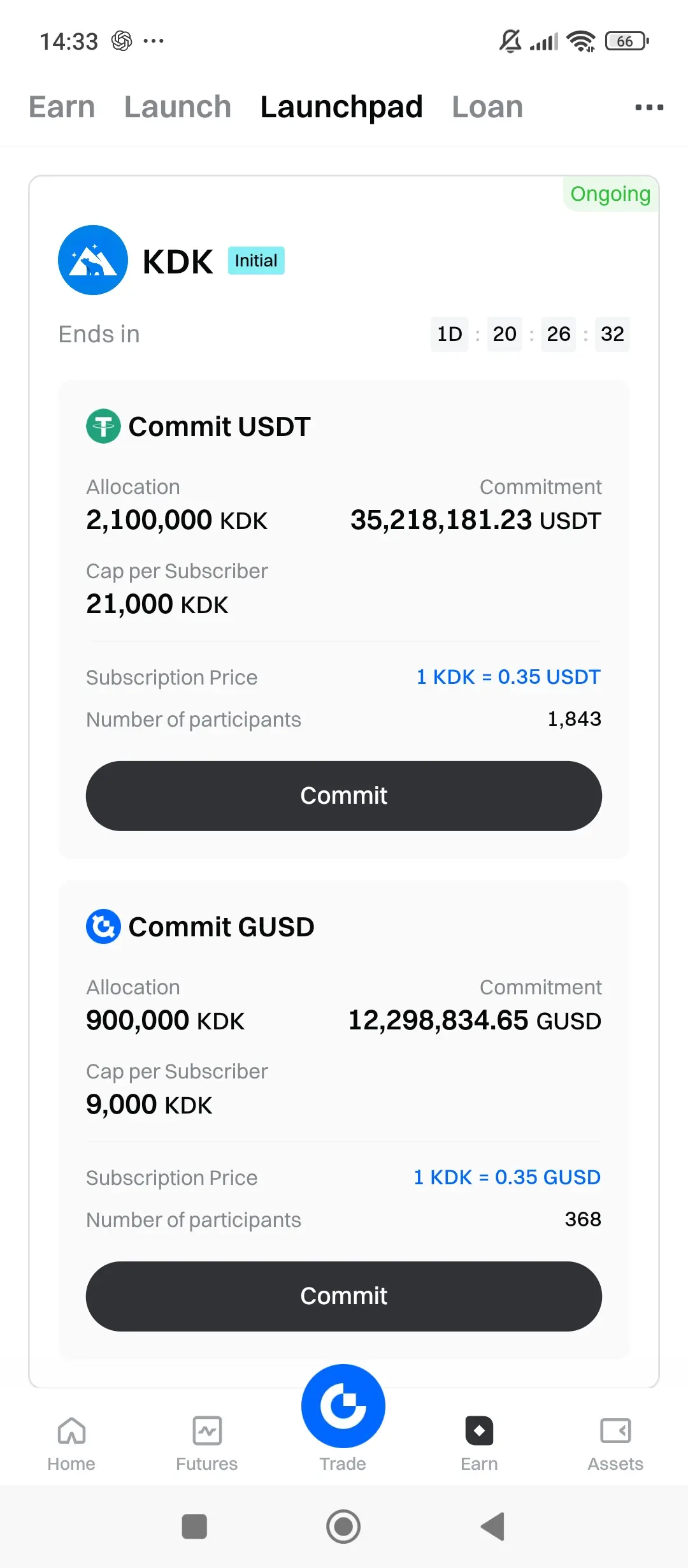Tap the Initial badge next to KDK

click(x=256, y=261)
